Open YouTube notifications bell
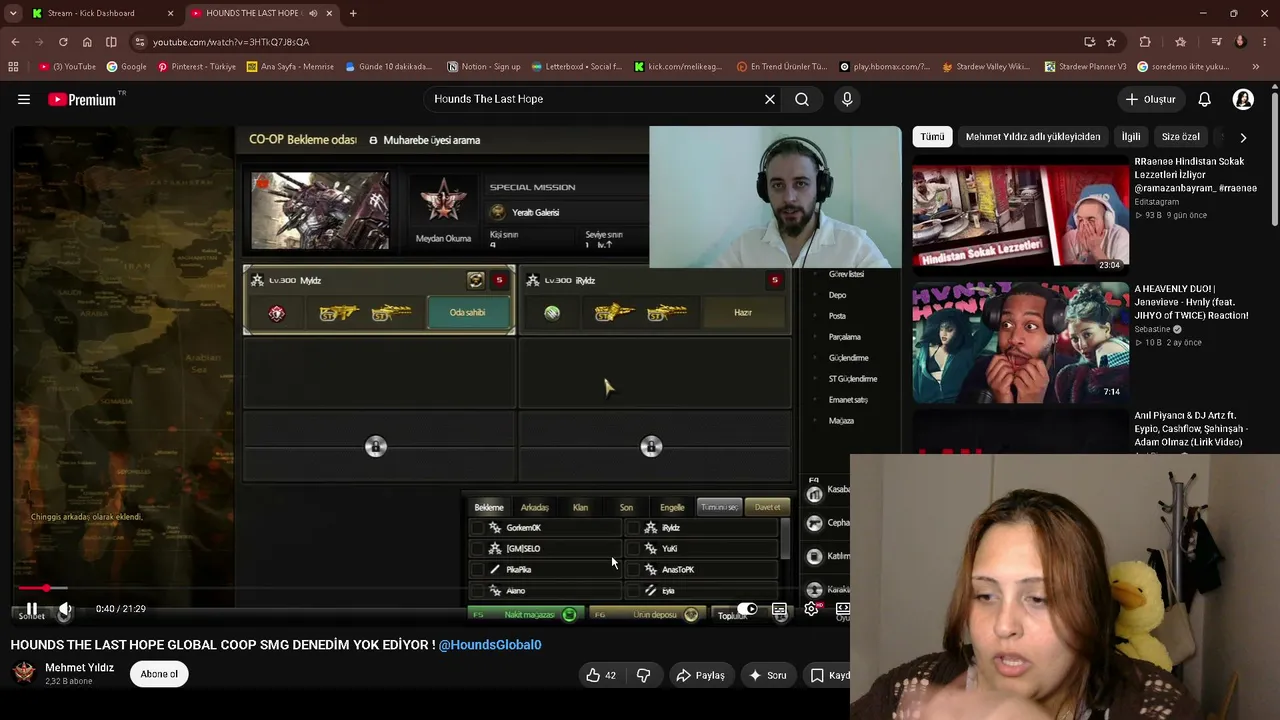The image size is (1280, 720). (1205, 99)
